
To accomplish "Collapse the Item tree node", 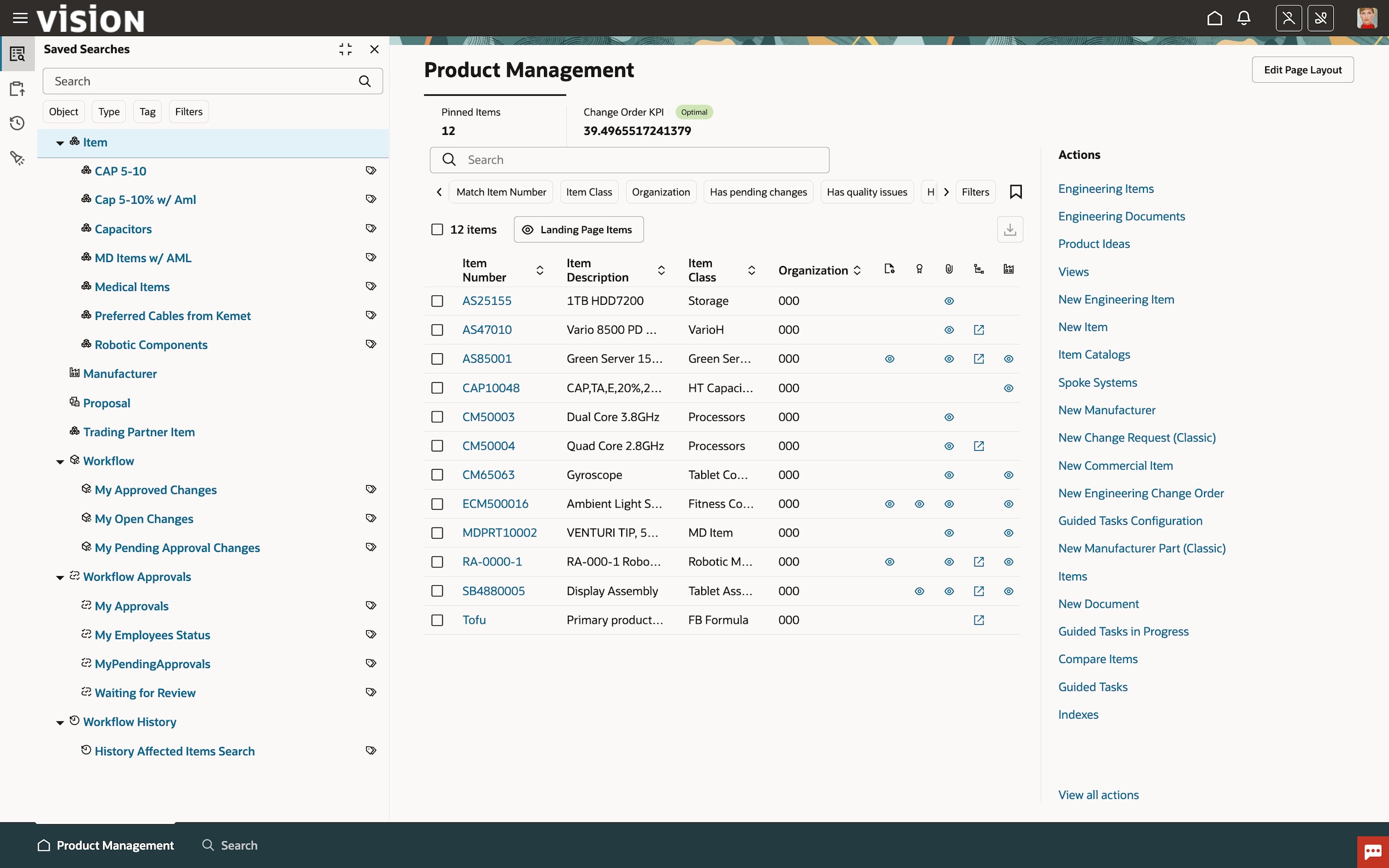I will (59, 143).
